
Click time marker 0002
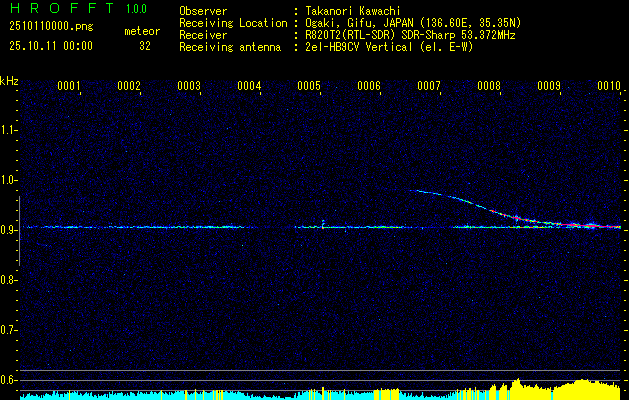[129, 86]
